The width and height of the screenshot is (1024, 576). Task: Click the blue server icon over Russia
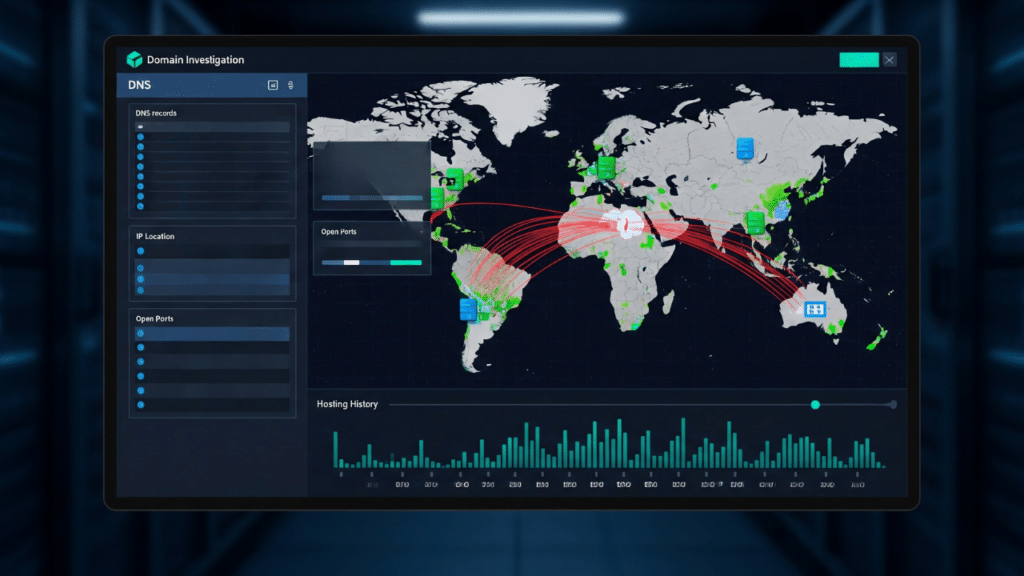click(743, 149)
